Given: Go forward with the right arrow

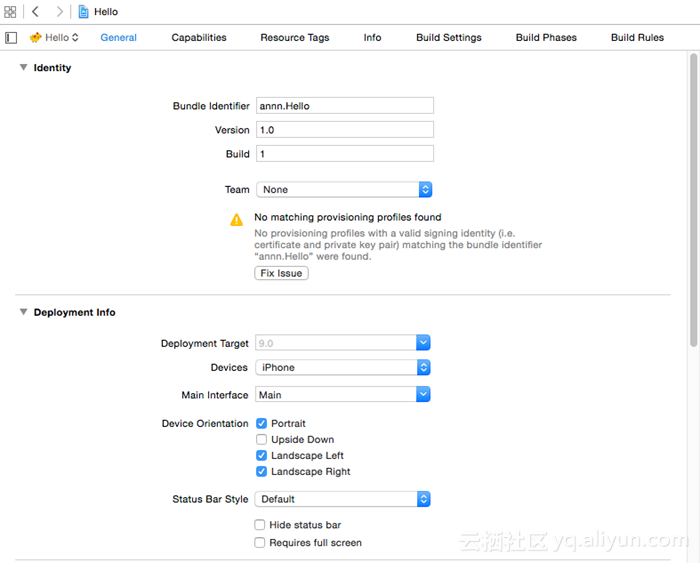Looking at the screenshot, I should tap(59, 12).
